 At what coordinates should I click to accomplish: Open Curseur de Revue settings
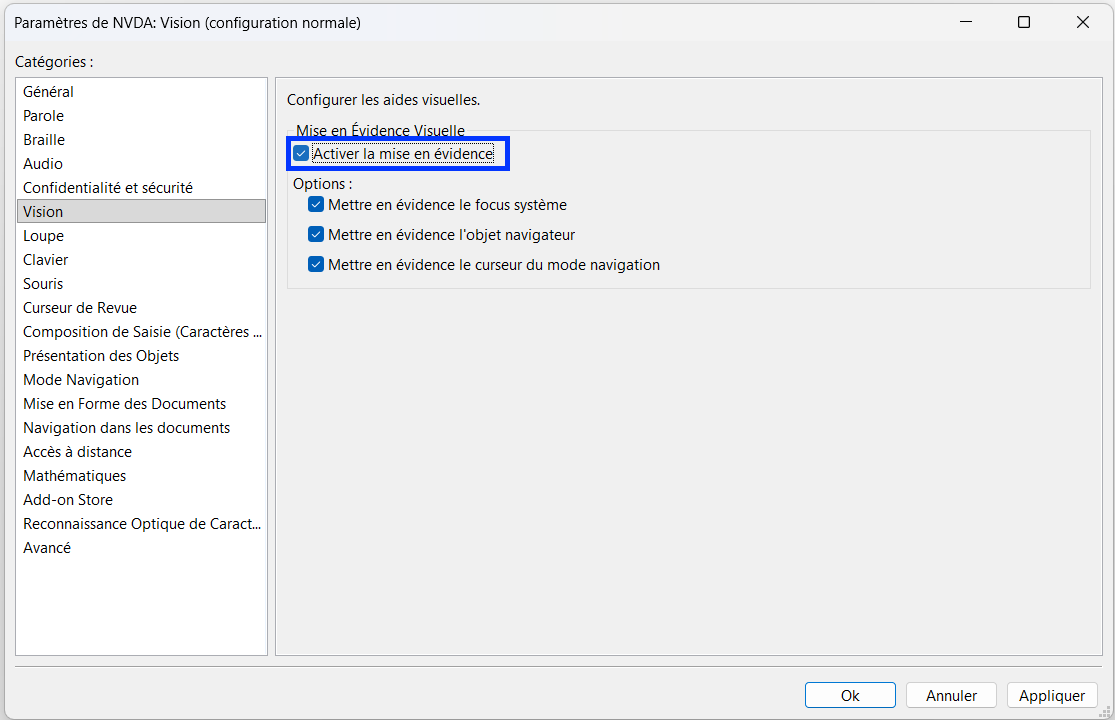click(141, 308)
